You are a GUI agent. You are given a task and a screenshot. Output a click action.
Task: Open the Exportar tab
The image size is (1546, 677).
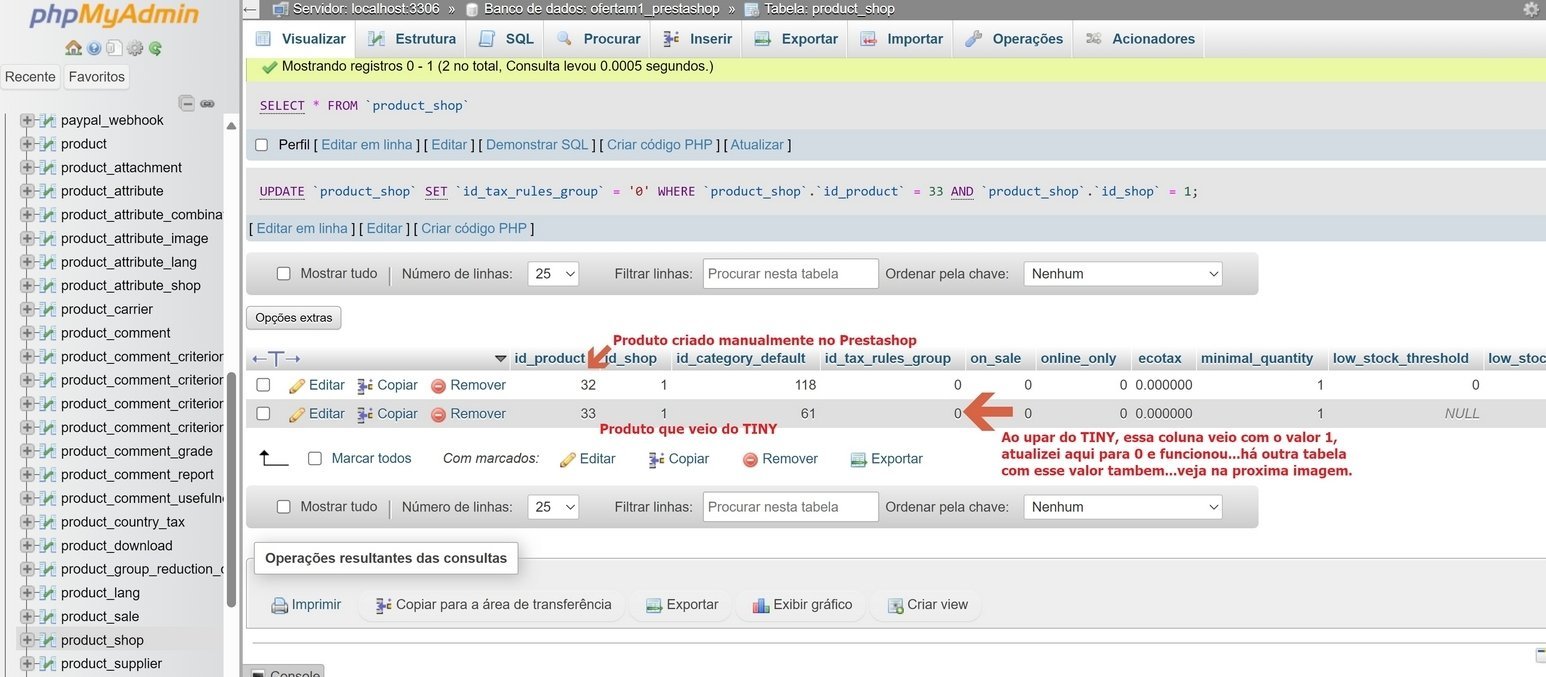coord(796,39)
